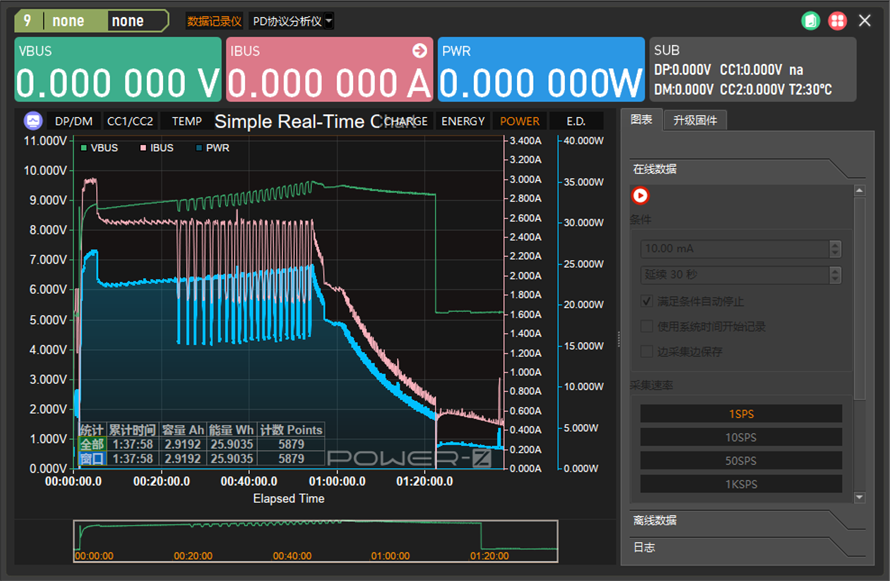
Task: Select the 1SPS sampling rate
Action: coord(741,414)
